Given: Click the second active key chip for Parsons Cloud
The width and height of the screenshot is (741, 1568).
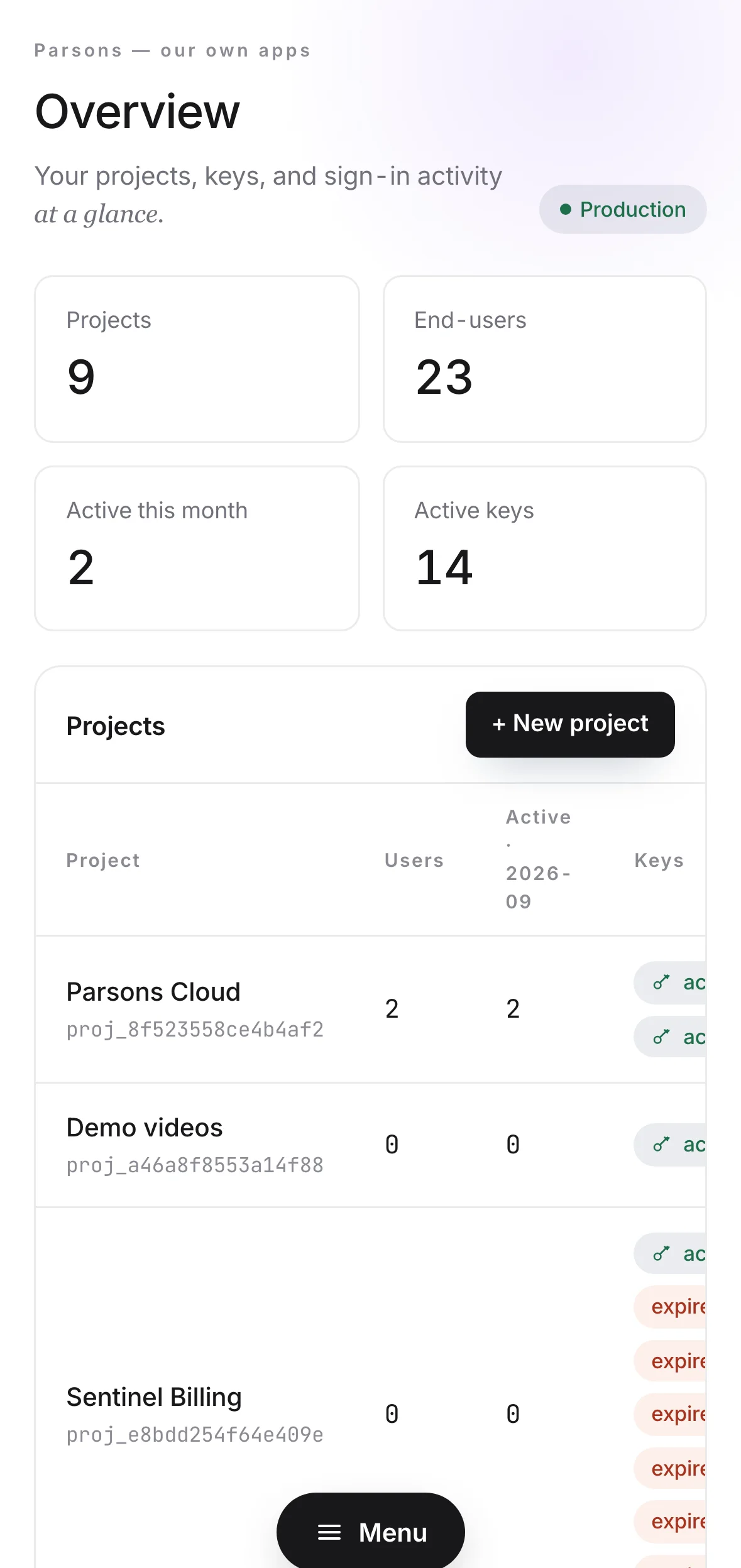Looking at the screenshot, I should point(670,1037).
